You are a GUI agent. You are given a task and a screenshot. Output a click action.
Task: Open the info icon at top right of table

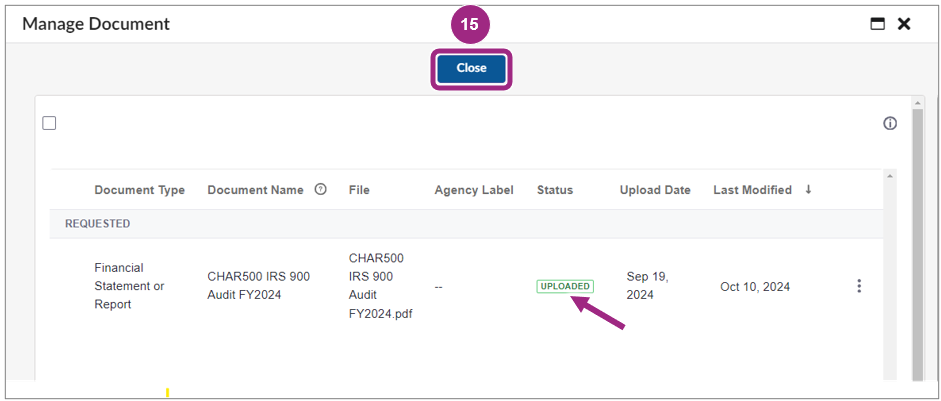tap(890, 124)
